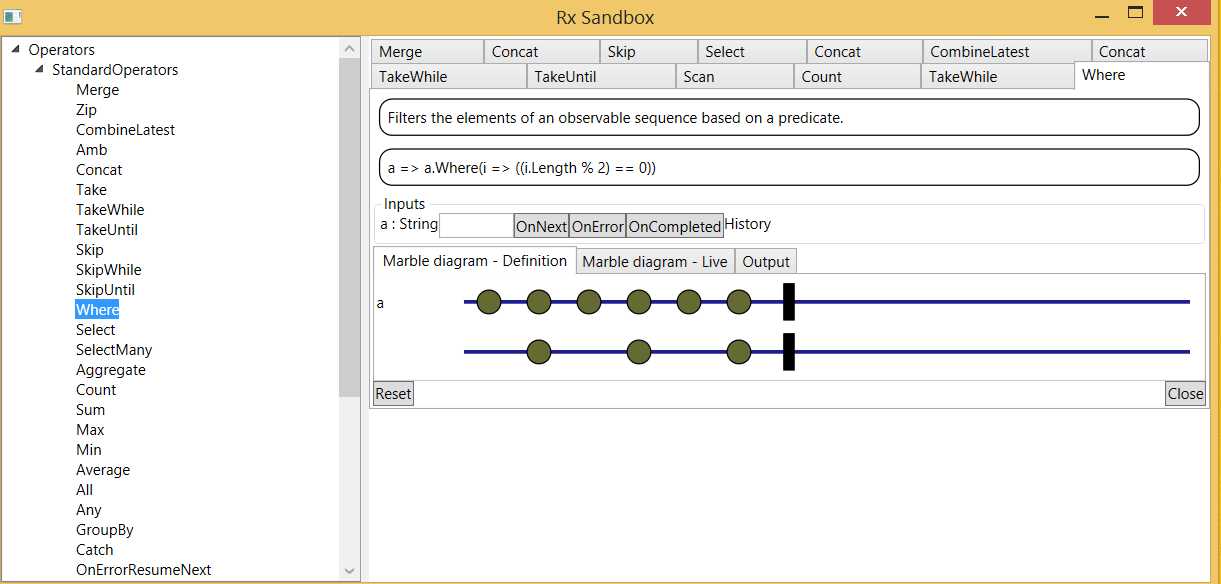
Task: Select the Zip operator
Action: (x=86, y=110)
